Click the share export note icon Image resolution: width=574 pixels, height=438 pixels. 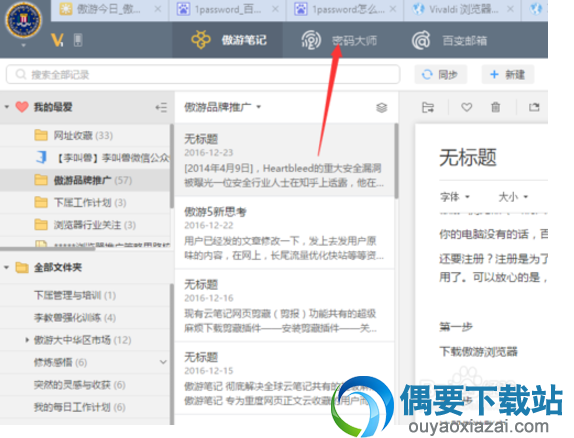534,107
